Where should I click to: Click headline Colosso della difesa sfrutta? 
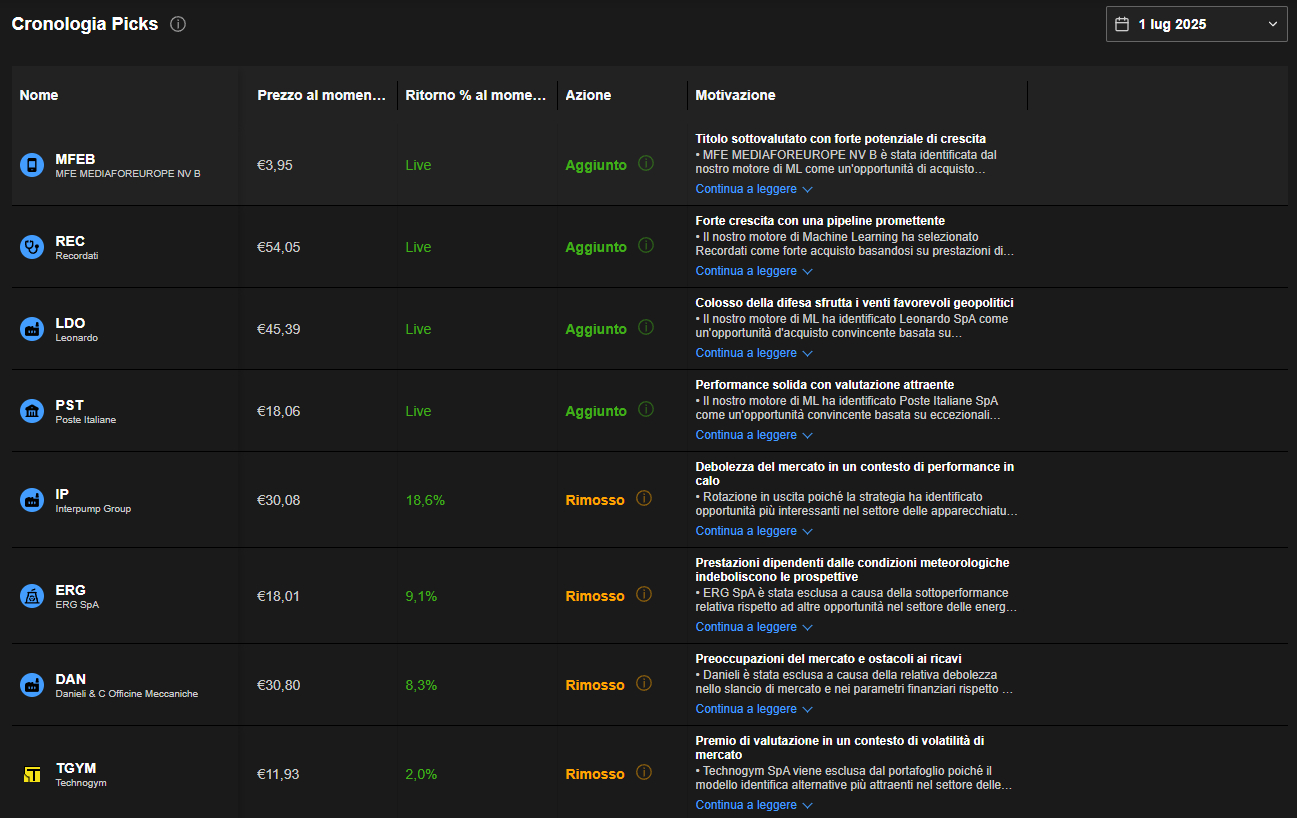[x=855, y=303]
